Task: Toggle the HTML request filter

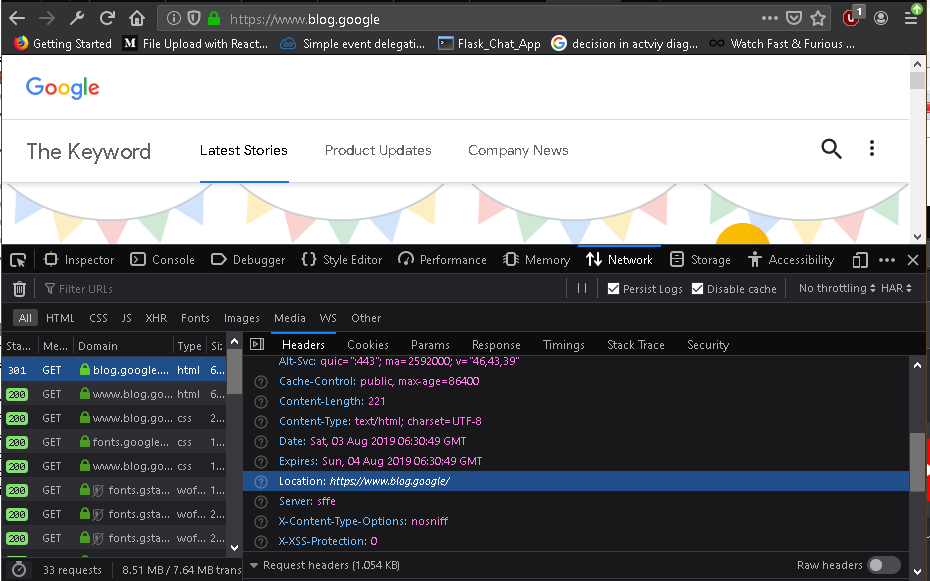Action: [x=60, y=318]
